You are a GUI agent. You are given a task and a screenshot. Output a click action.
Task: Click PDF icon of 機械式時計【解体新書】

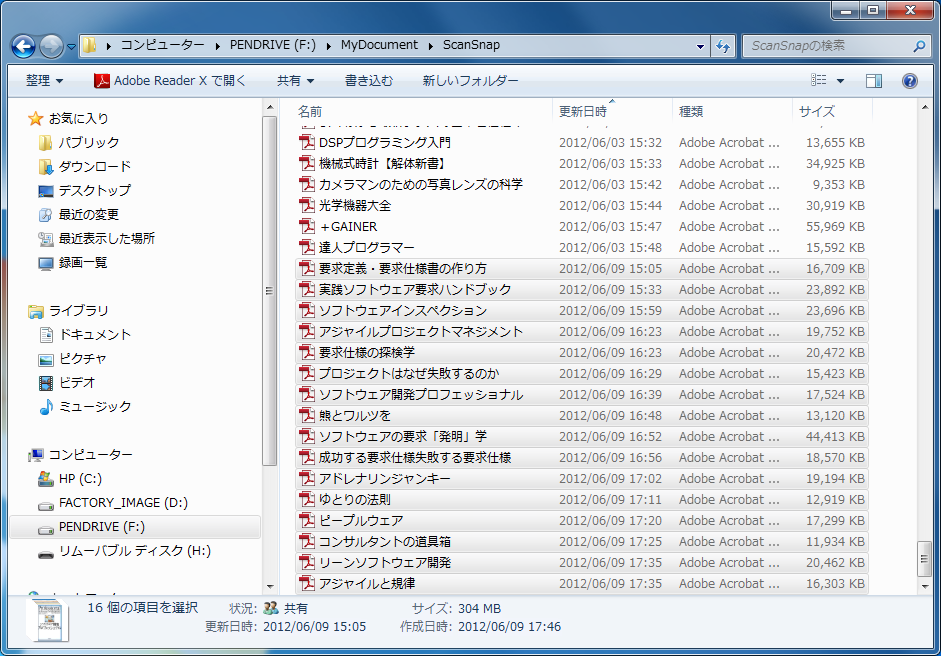tap(307, 163)
